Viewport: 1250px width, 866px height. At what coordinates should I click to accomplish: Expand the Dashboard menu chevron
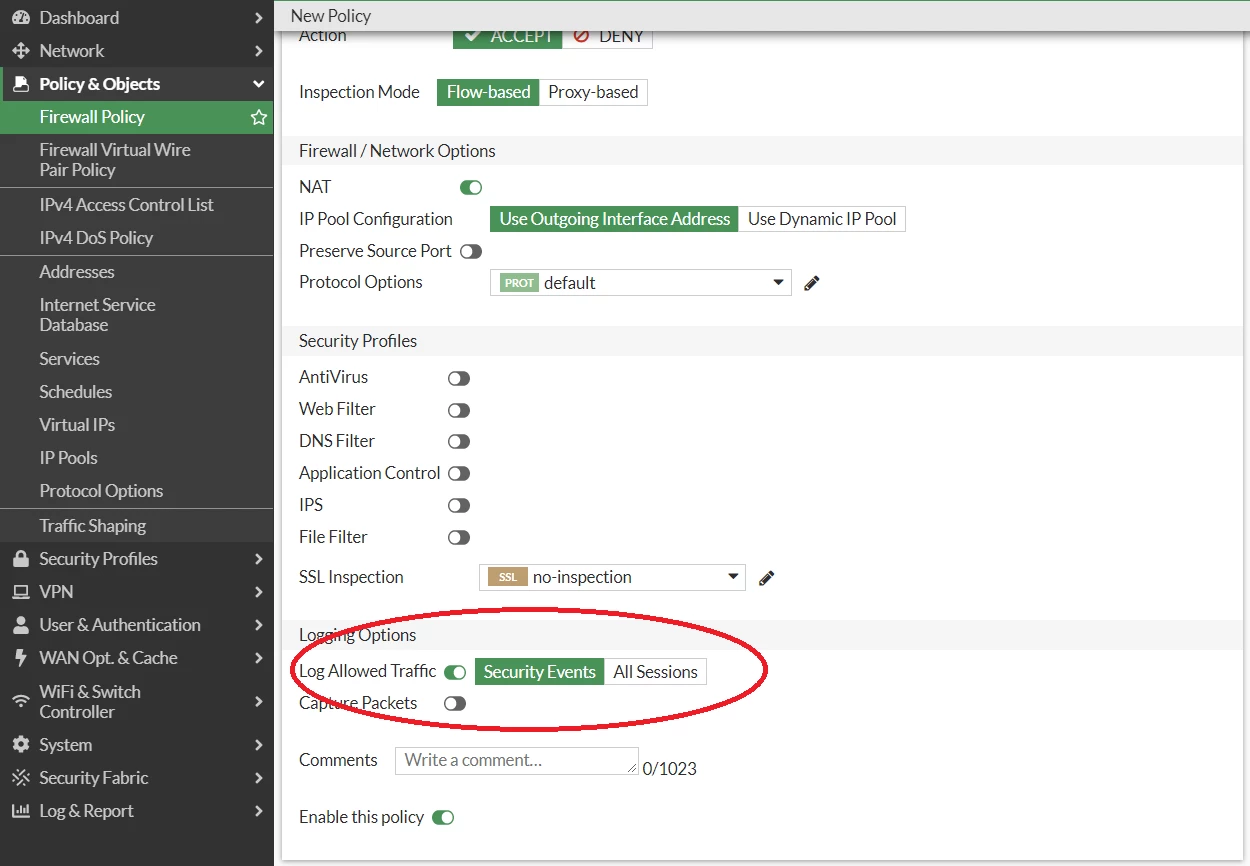coord(259,18)
